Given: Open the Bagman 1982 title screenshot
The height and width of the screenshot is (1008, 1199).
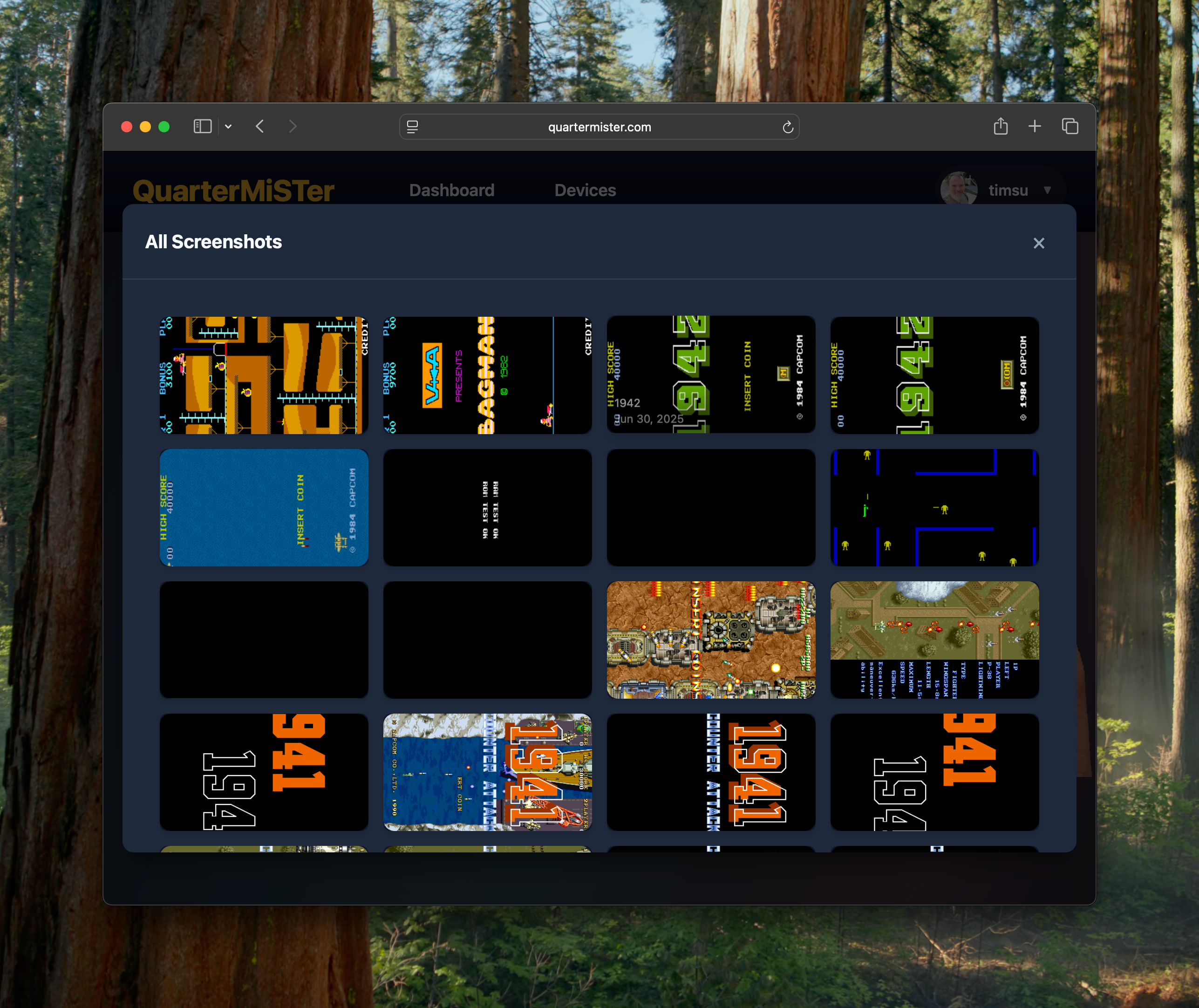Looking at the screenshot, I should click(x=488, y=375).
